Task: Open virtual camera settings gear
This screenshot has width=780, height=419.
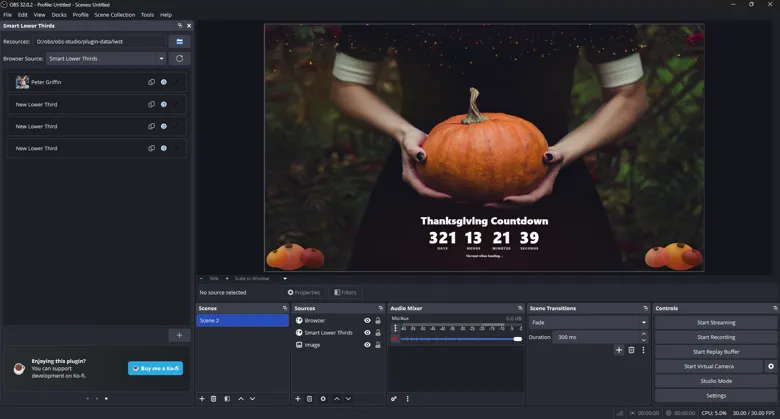Action: [x=771, y=366]
